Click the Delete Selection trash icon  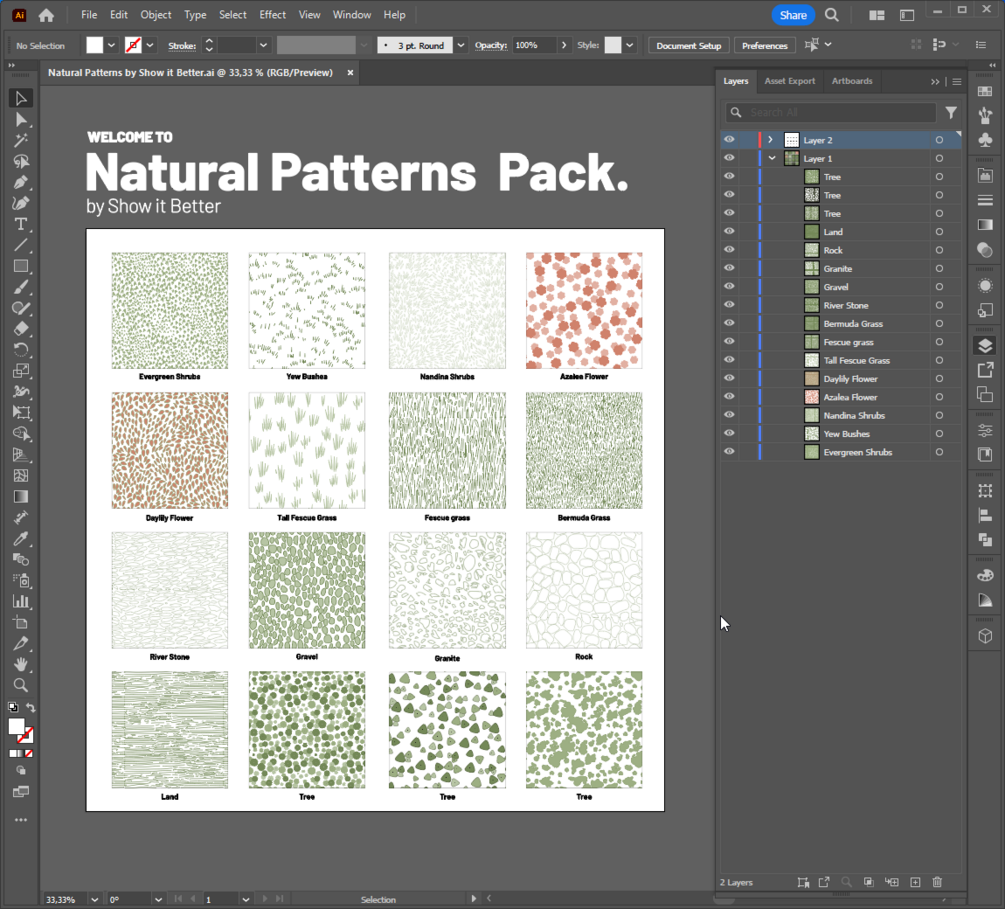pos(937,882)
